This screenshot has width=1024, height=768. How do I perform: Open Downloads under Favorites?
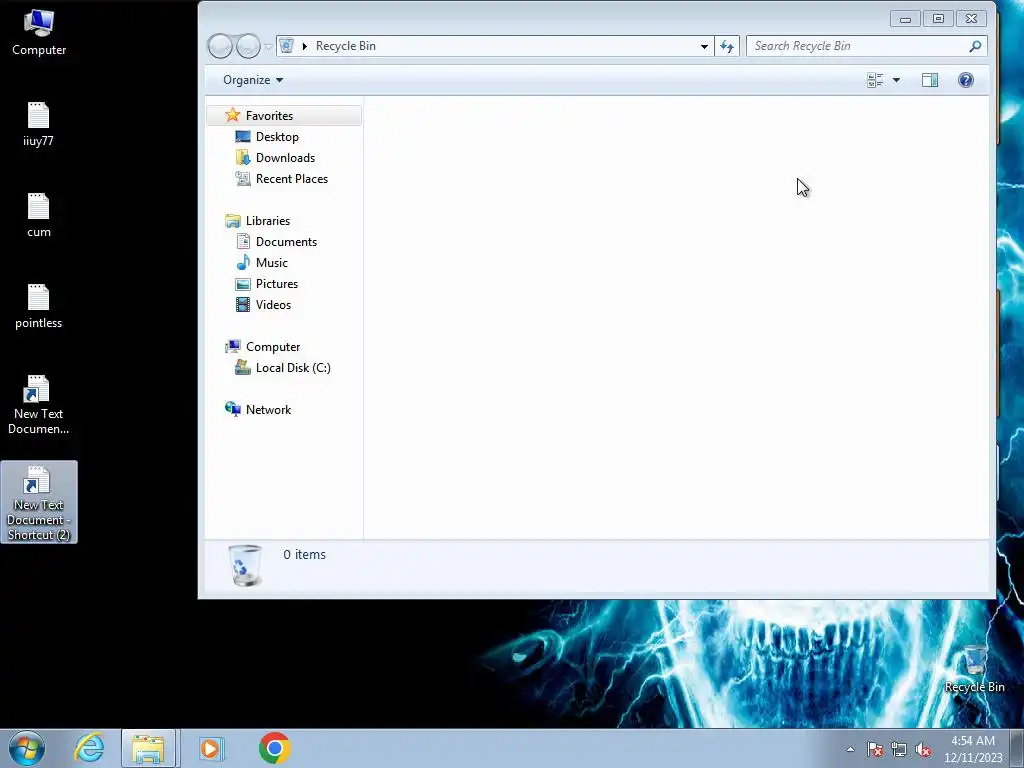point(285,157)
